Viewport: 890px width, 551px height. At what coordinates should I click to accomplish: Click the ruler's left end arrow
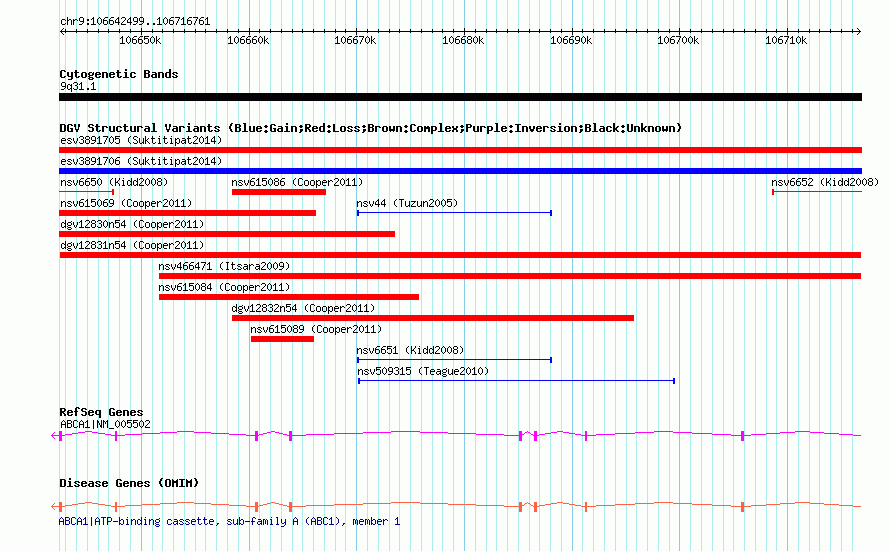point(62,31)
